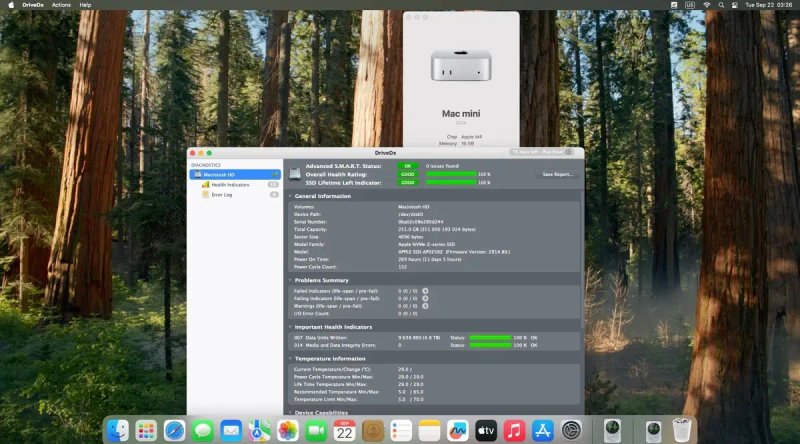
Task: Click the arrow next to Failing Indicators count
Action: tap(425, 299)
